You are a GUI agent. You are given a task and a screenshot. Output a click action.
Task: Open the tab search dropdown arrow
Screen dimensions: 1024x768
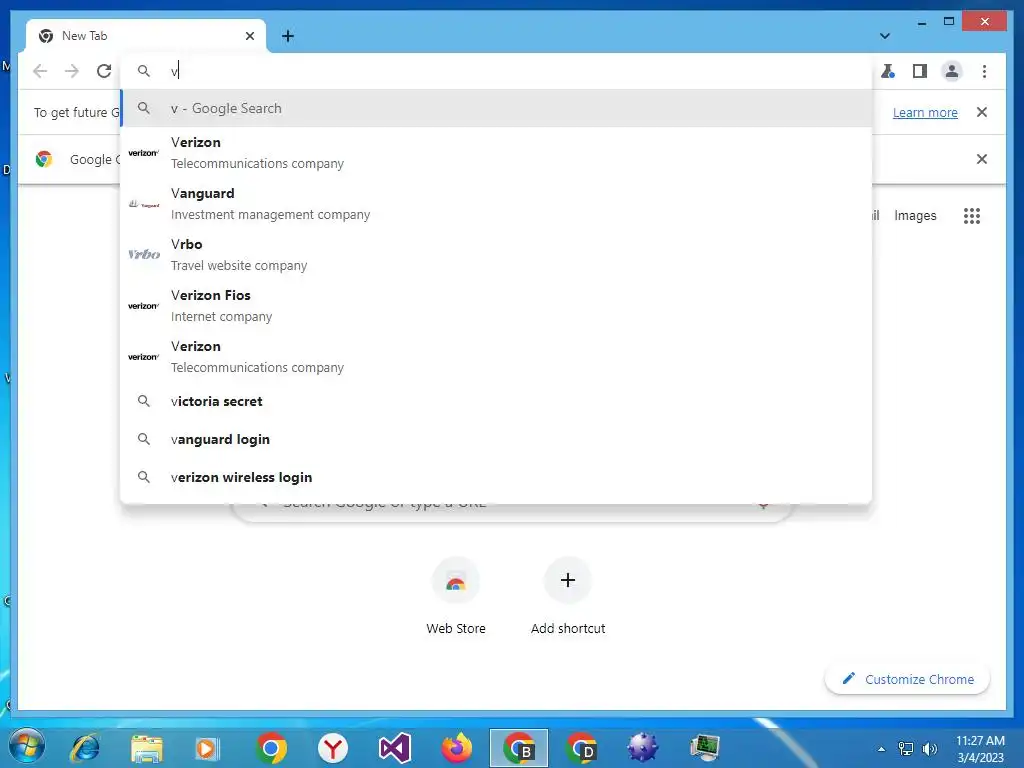(885, 36)
